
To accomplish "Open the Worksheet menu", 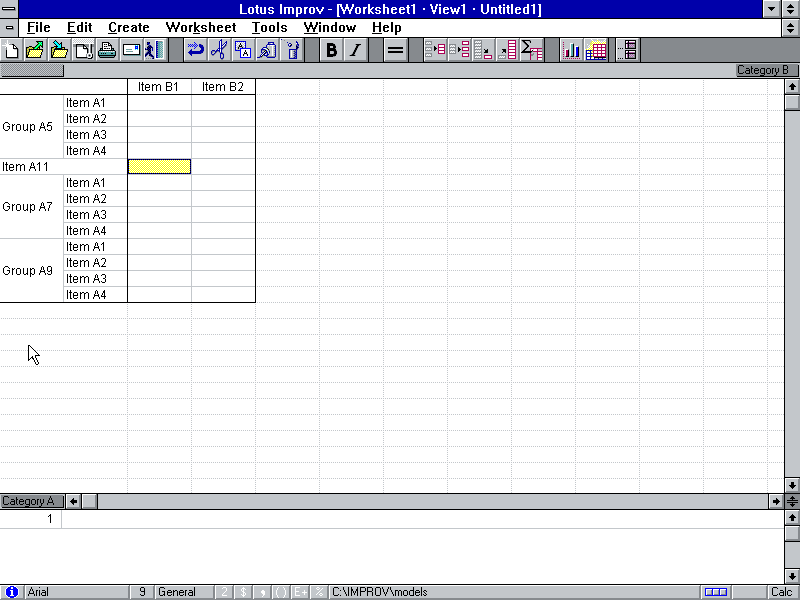I will point(201,28).
